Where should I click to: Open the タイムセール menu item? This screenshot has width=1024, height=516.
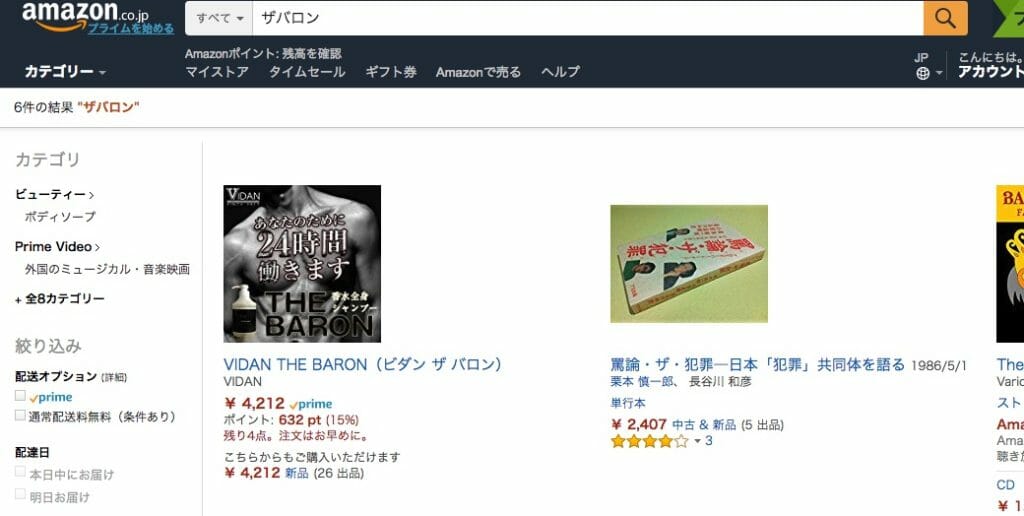(x=307, y=72)
